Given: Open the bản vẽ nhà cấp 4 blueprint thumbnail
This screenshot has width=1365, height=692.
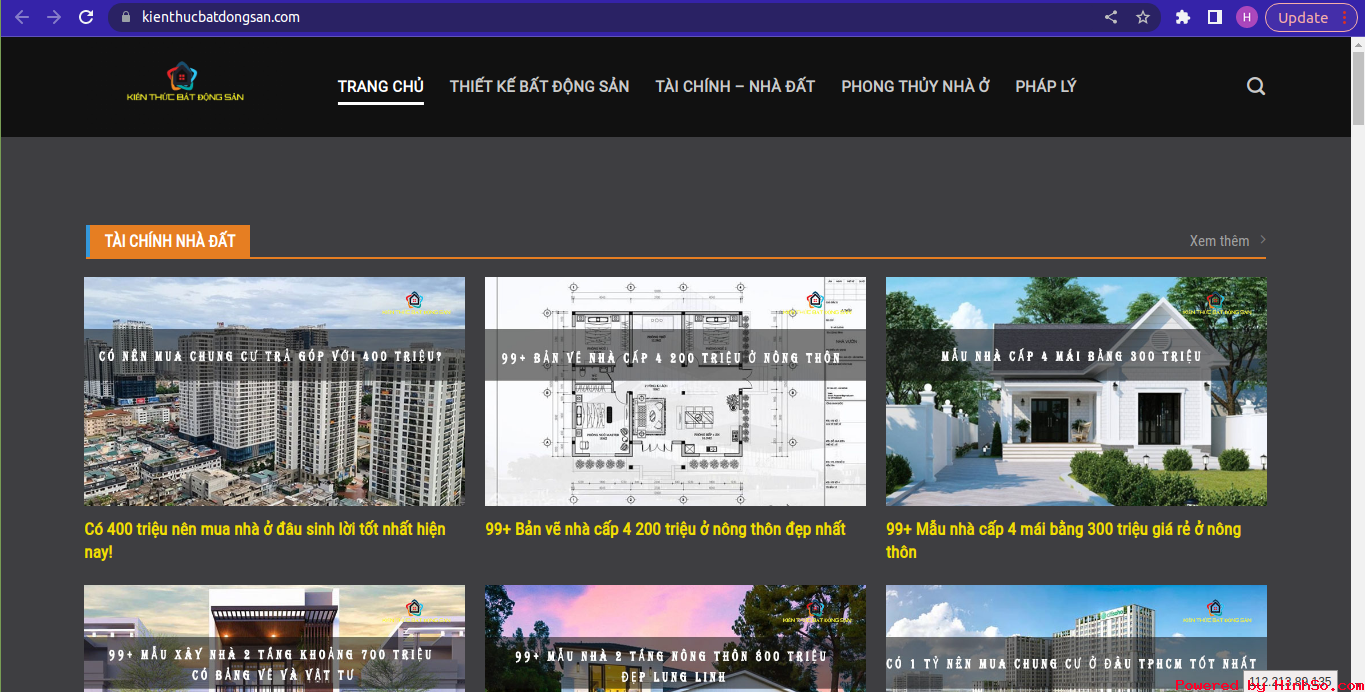Looking at the screenshot, I should (x=675, y=391).
